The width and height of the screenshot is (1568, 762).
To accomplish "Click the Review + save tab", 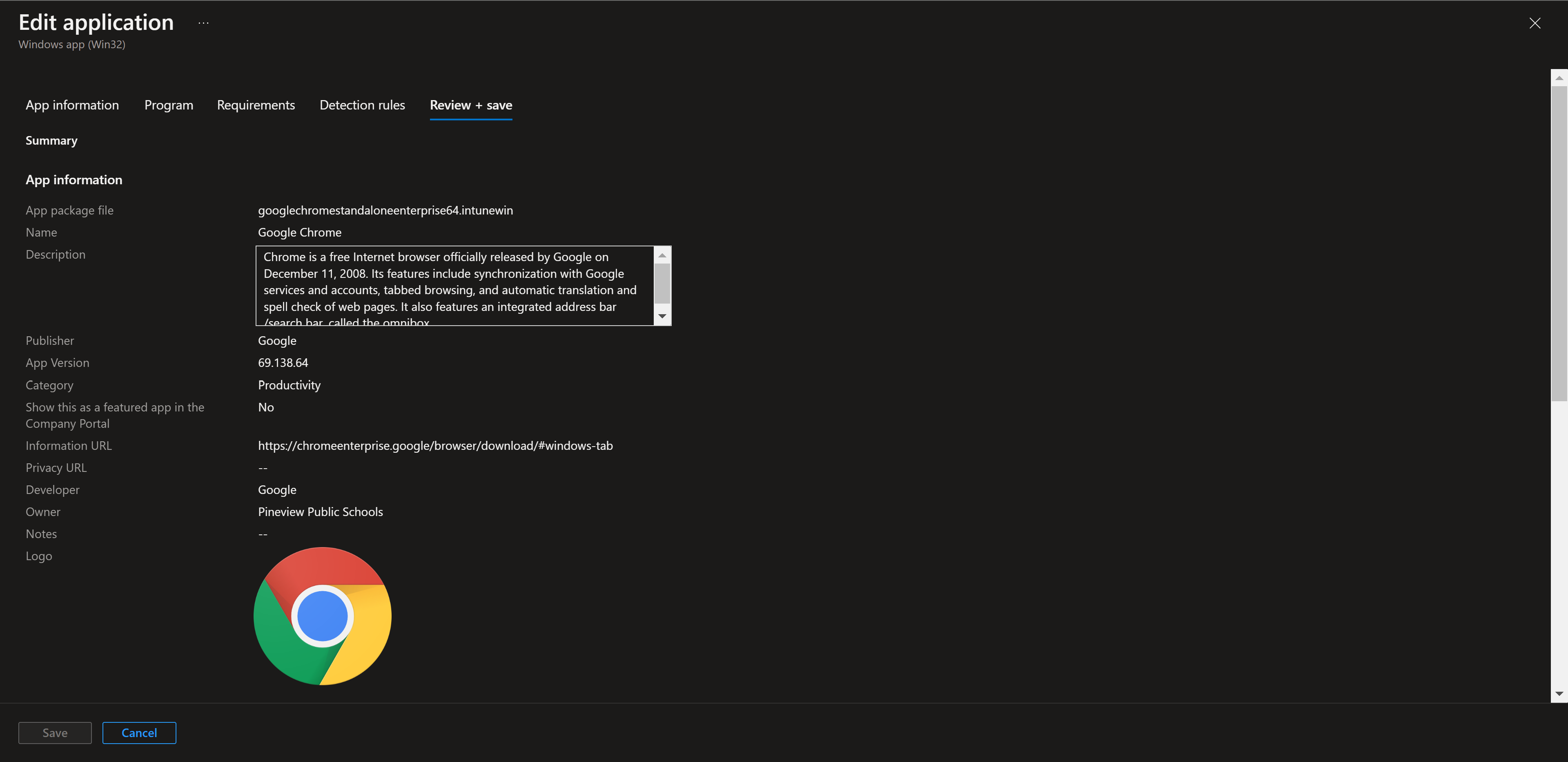I will click(470, 105).
